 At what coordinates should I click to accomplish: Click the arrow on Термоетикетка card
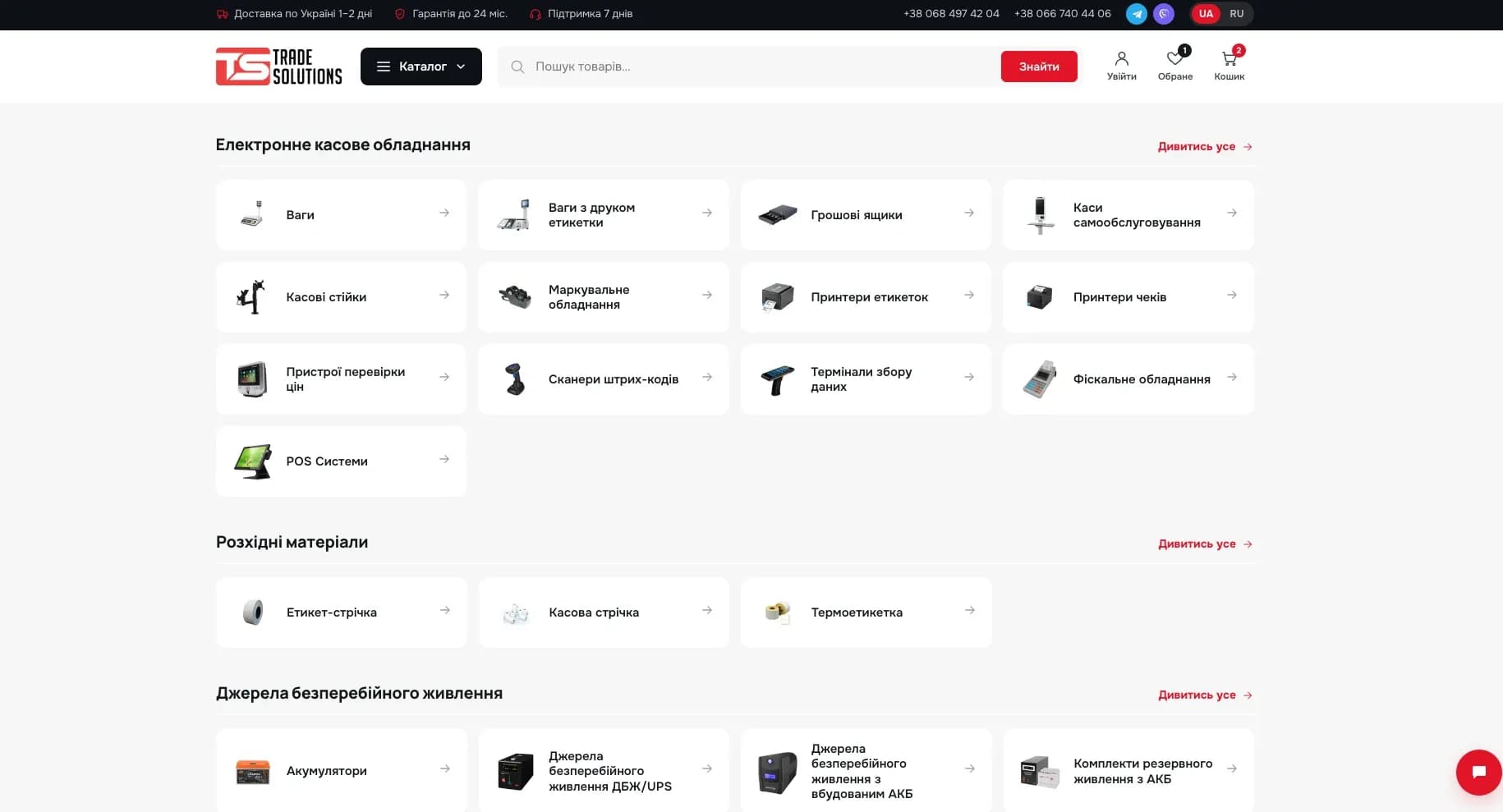[x=970, y=610]
